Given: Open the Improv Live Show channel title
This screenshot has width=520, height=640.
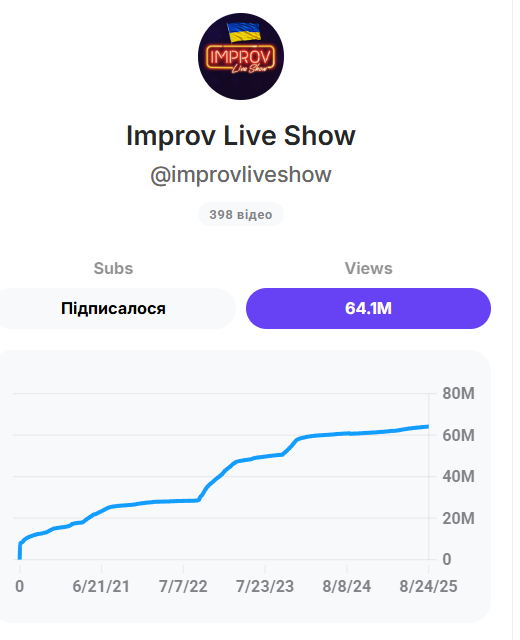Looking at the screenshot, I should tap(241, 136).
